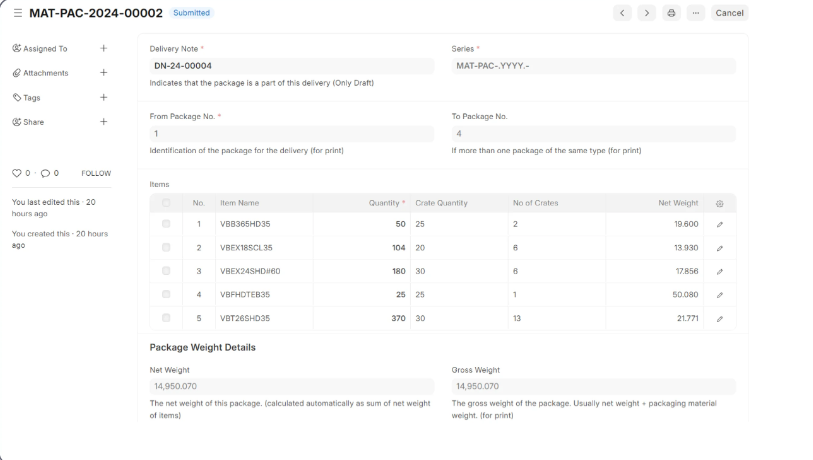The height and width of the screenshot is (460, 813).
Task: Click the Delivery Note field DN-24-00004
Action: tap(291, 66)
